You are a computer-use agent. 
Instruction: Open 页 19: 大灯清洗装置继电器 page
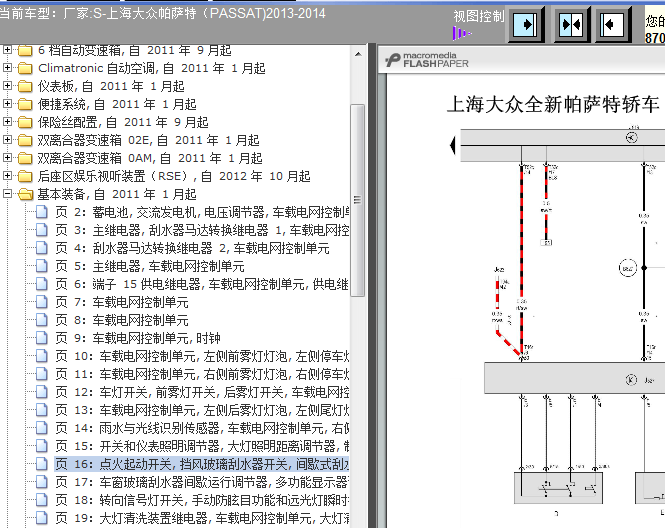point(202,519)
